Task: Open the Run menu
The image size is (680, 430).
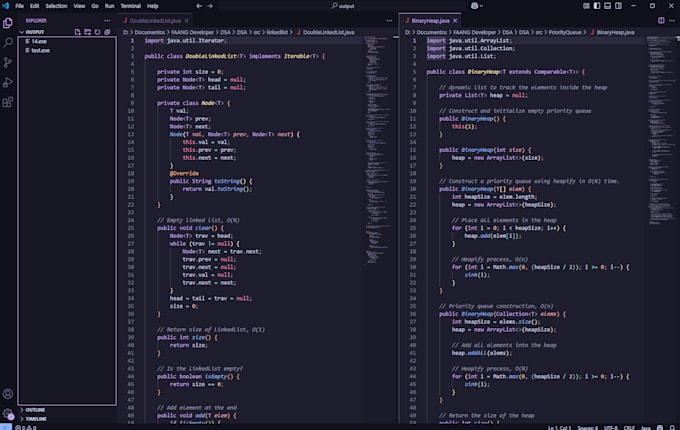Action: [109, 6]
